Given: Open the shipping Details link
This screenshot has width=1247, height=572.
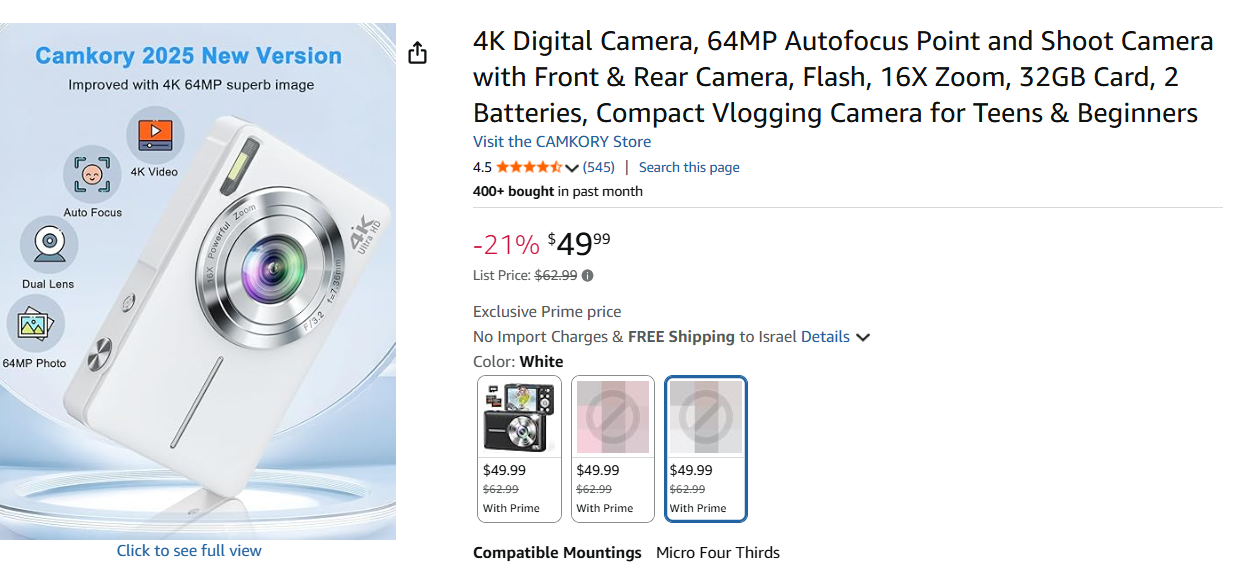Looking at the screenshot, I should point(825,337).
